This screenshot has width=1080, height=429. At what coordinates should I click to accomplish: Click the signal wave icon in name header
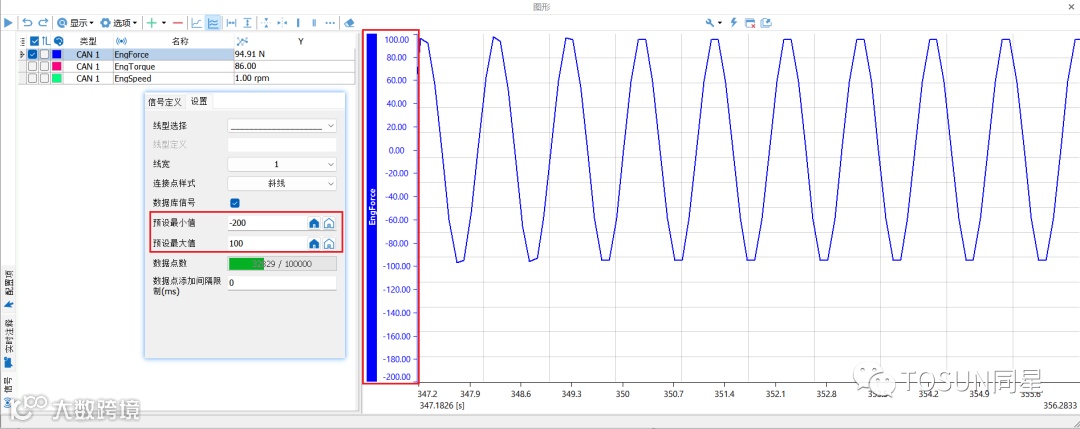(121, 41)
